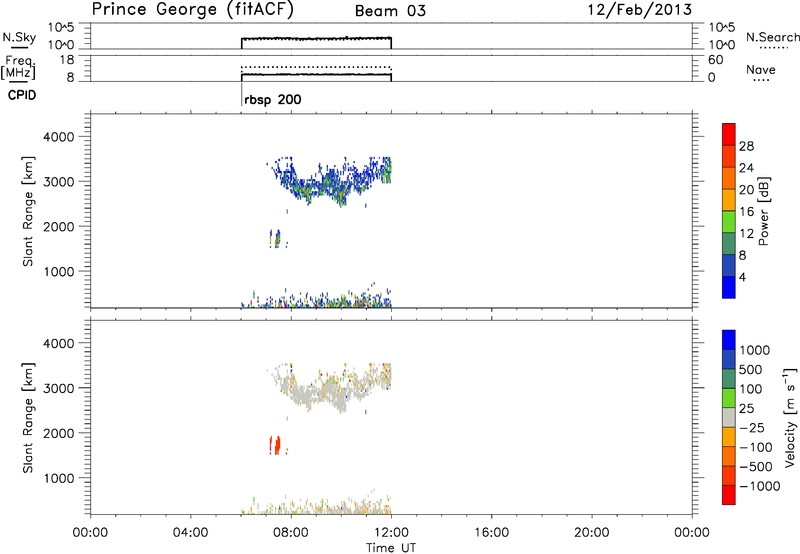
Task: Click the 'Prince George (fitACF)' plot title
Action: [x=193, y=10]
